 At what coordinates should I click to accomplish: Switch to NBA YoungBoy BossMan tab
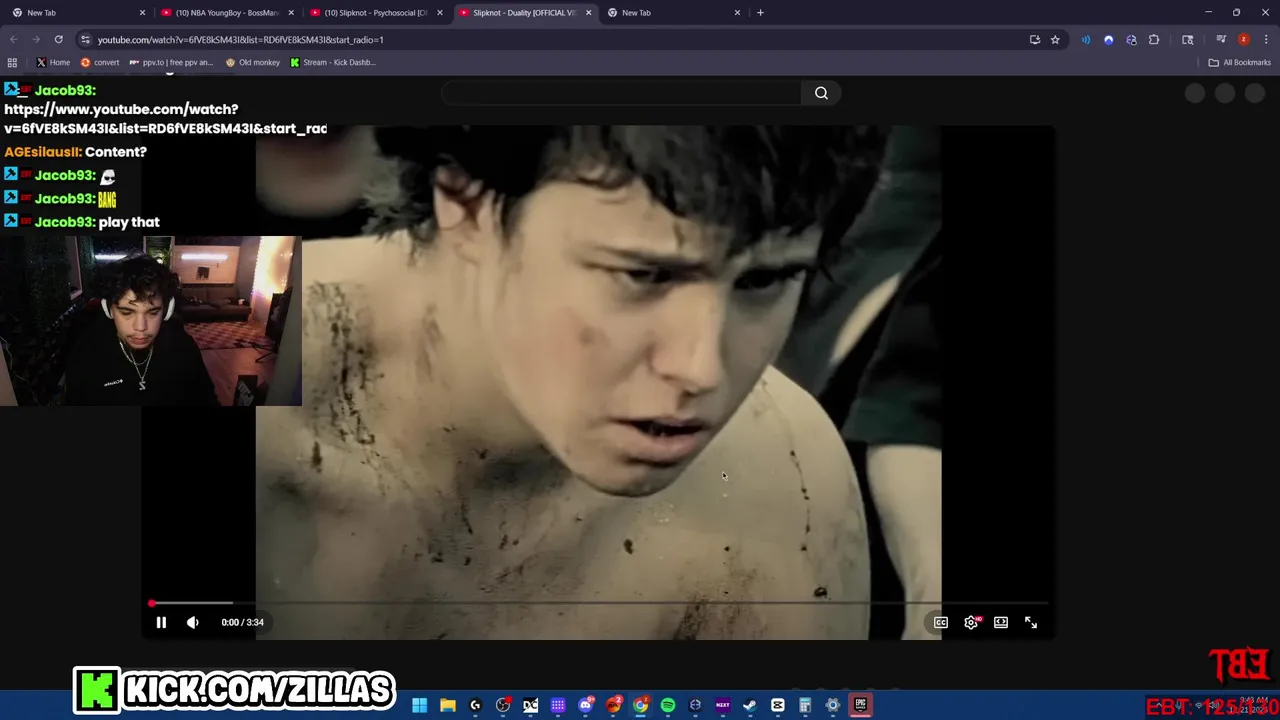(x=226, y=12)
